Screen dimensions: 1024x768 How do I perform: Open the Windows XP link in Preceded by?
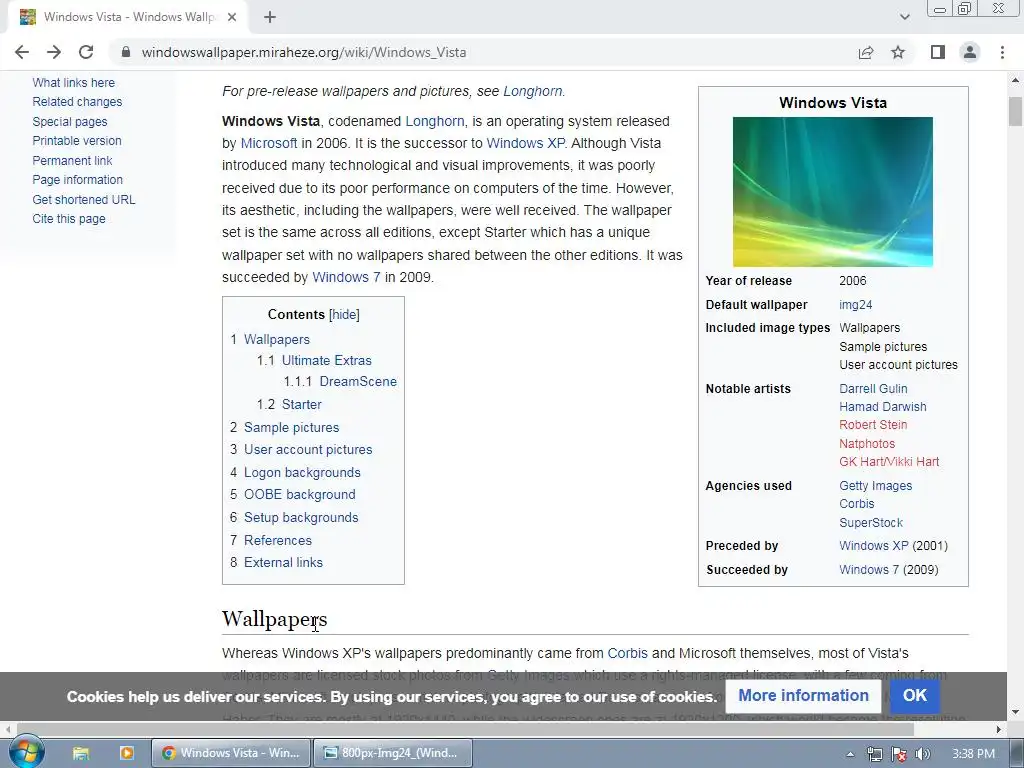point(873,545)
